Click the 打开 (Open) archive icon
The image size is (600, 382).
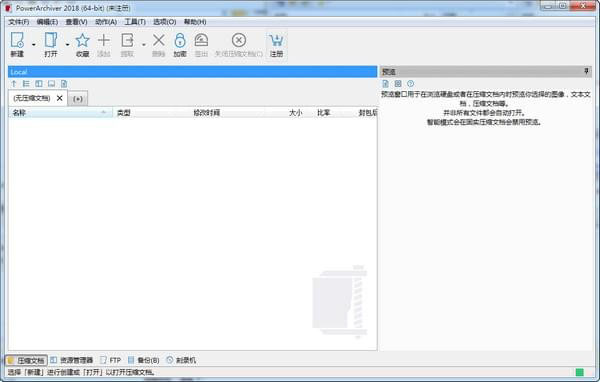51,44
